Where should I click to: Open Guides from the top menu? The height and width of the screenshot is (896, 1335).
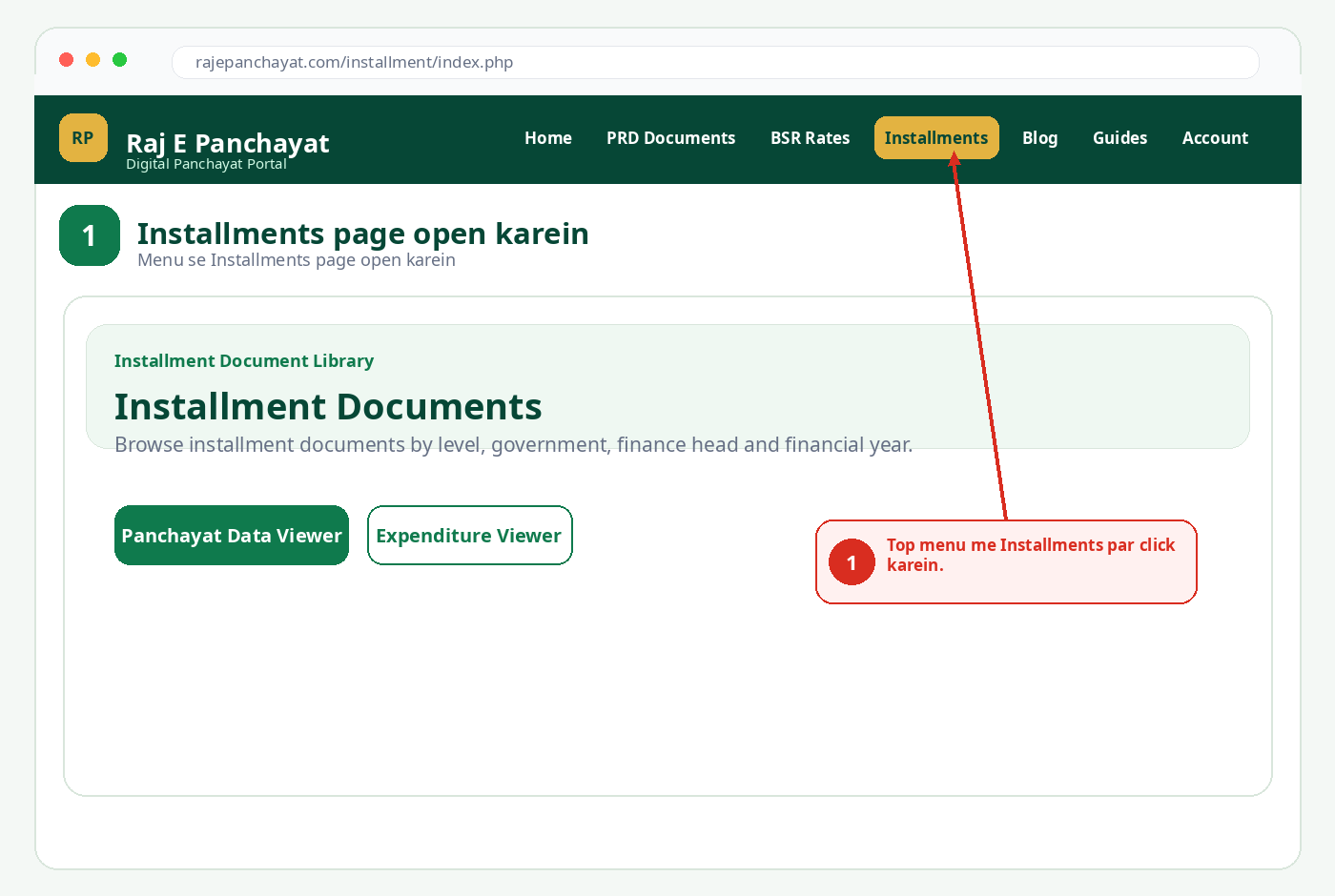1120,138
